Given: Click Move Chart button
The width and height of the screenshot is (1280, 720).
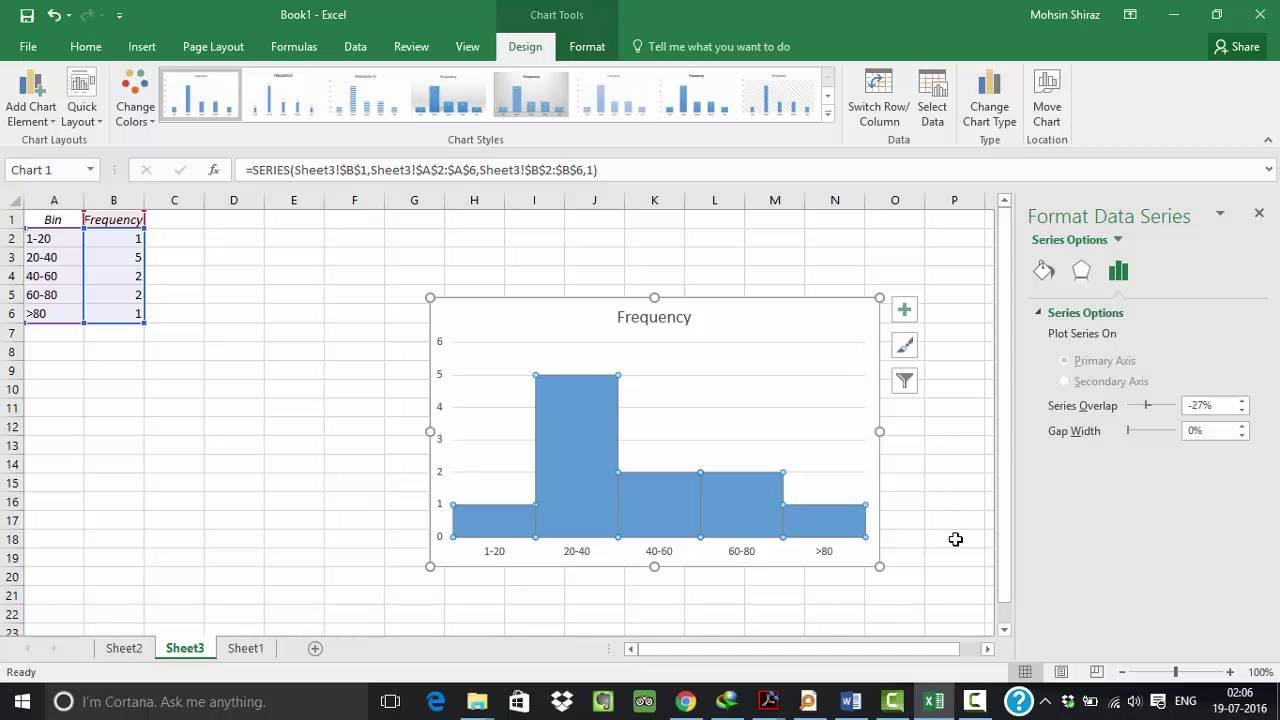Looking at the screenshot, I should point(1047,98).
